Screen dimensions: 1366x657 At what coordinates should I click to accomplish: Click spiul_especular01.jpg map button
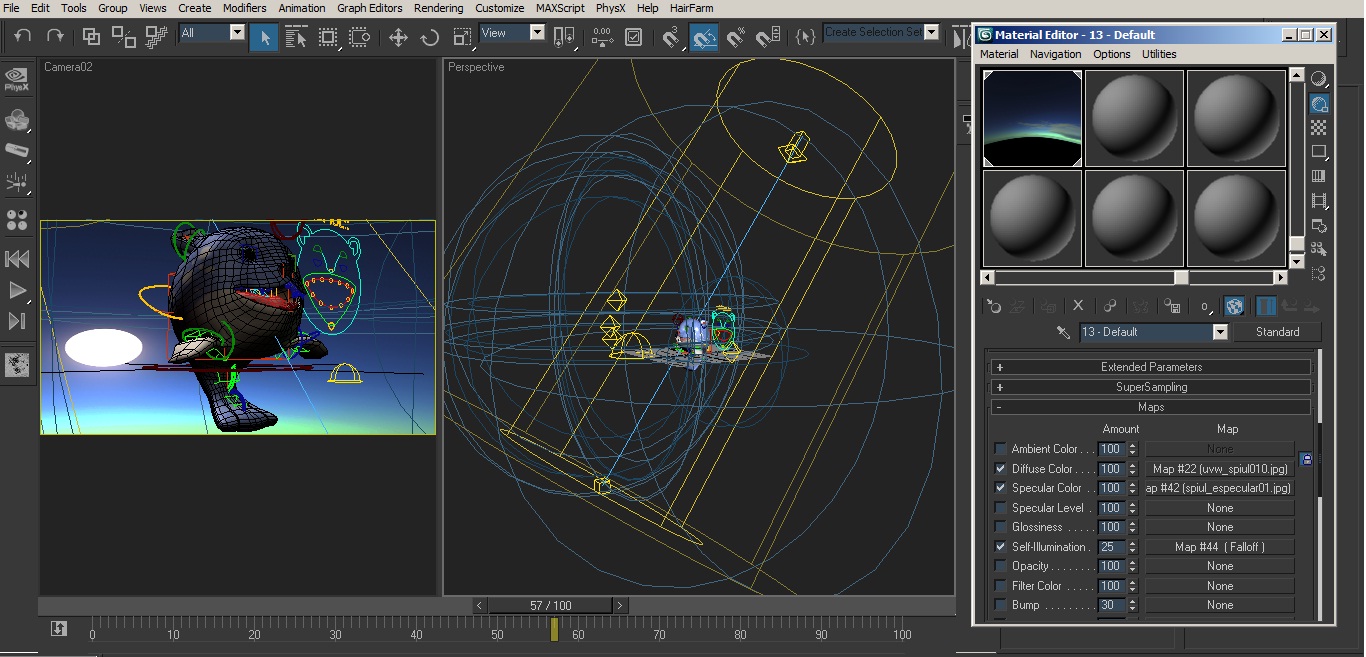click(x=1220, y=488)
